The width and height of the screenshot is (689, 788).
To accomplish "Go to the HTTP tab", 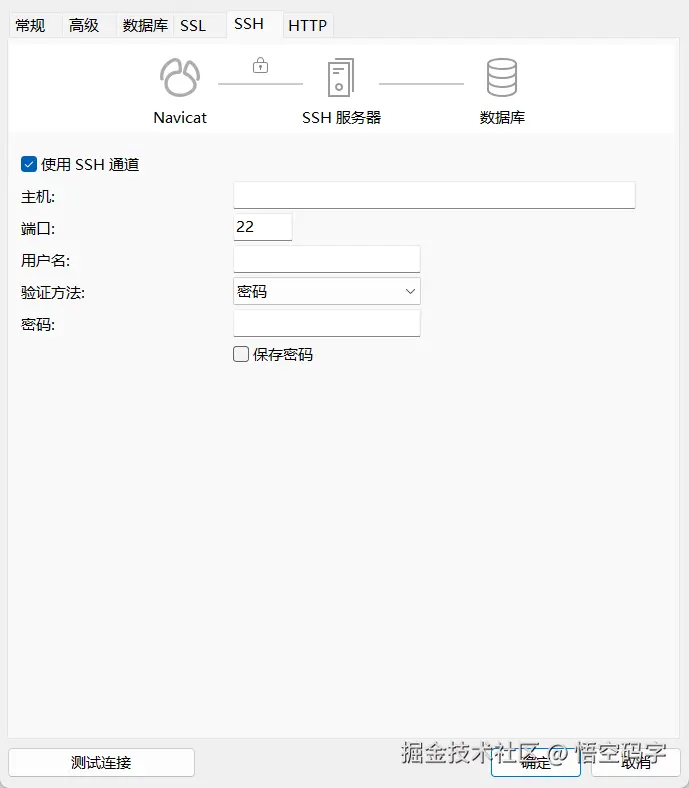I will [x=308, y=25].
